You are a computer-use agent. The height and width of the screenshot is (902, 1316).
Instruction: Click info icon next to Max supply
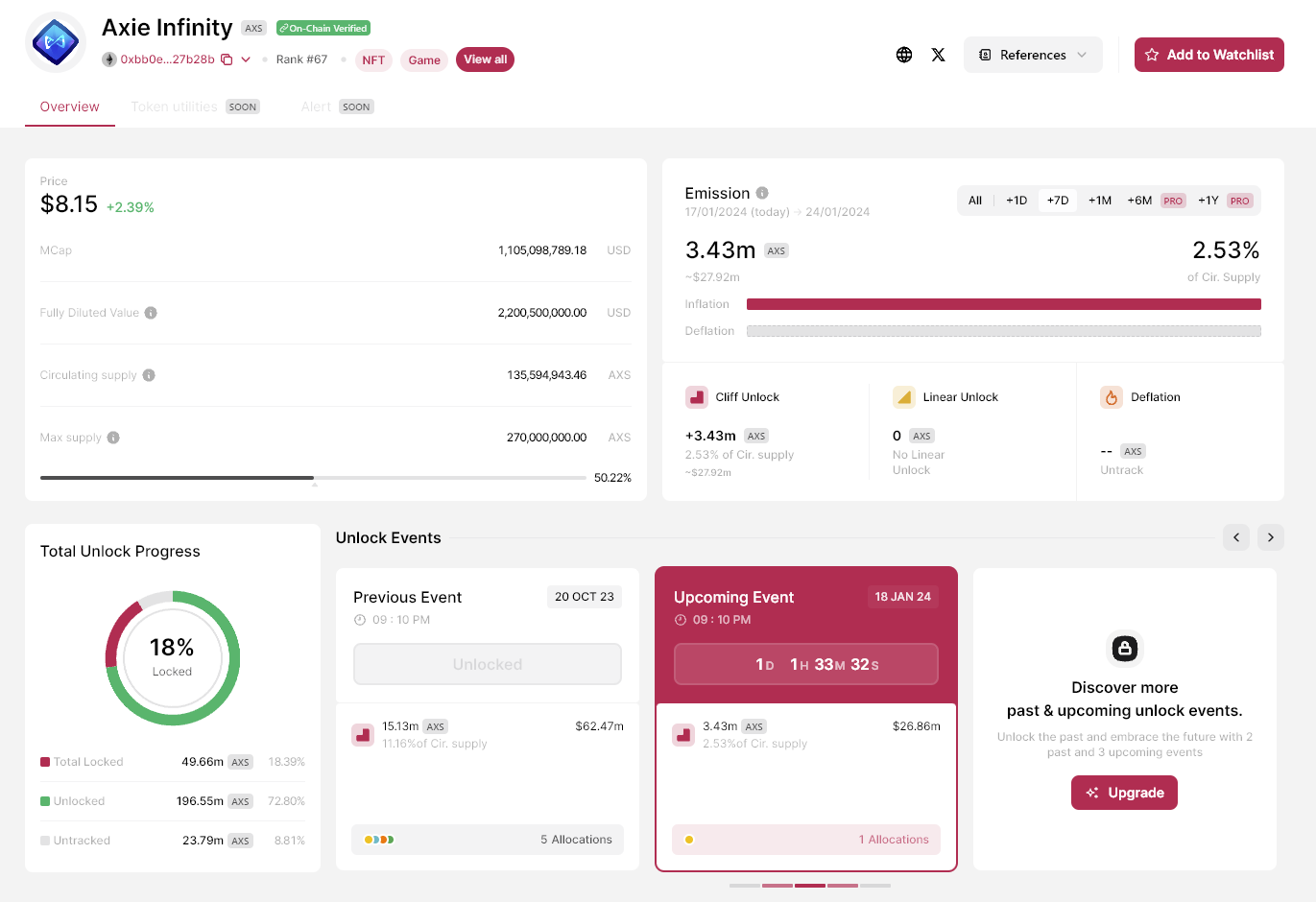113,438
